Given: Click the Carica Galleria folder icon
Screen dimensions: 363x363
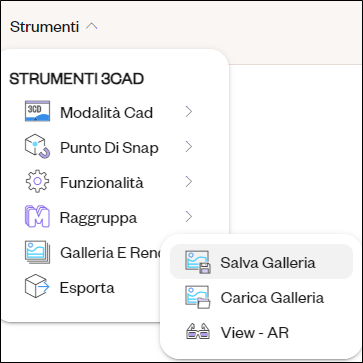Looking at the screenshot, I should pos(198,297).
